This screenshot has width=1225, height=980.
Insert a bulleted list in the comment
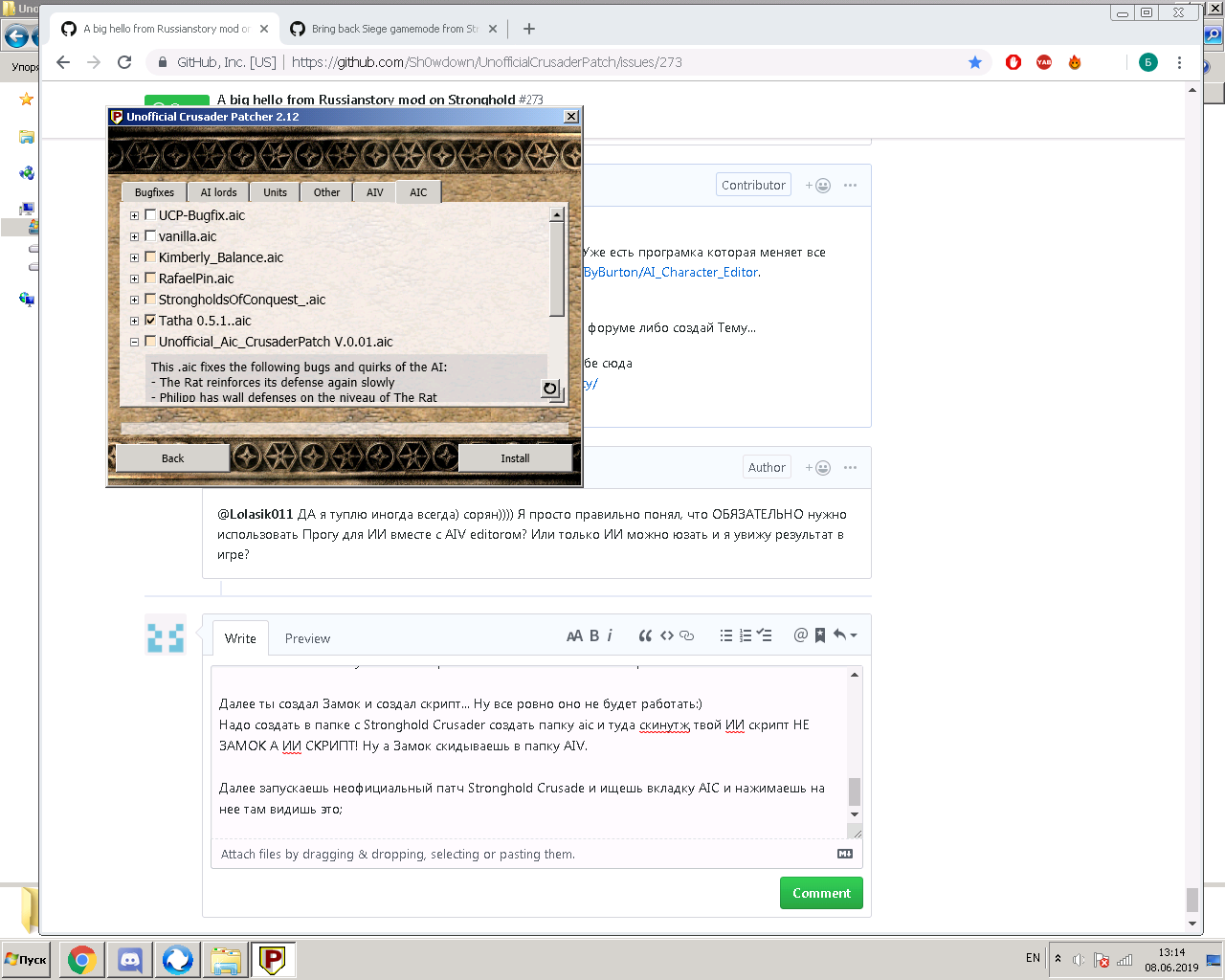coord(726,635)
